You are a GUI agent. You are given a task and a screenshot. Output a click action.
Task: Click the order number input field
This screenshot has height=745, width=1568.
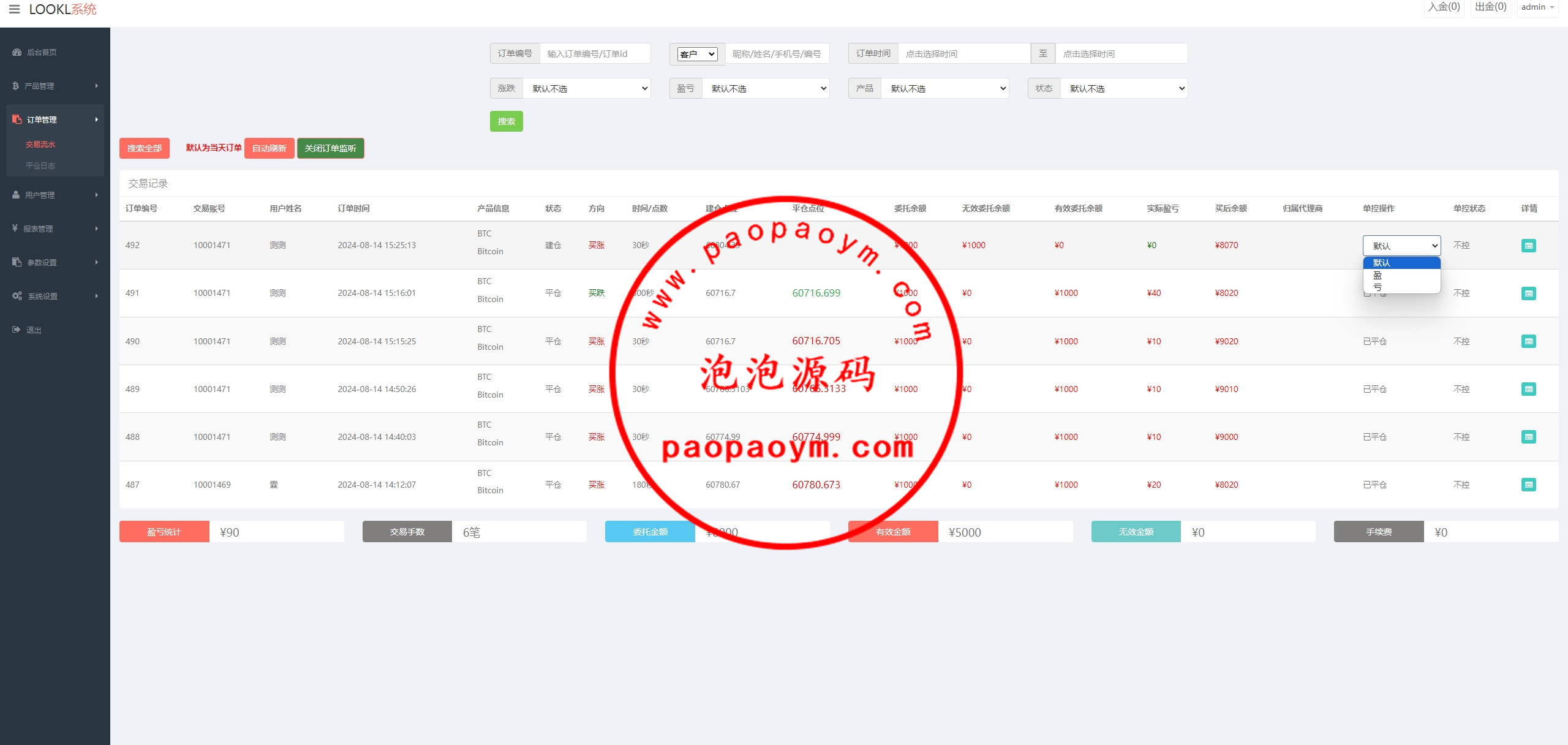pos(594,54)
